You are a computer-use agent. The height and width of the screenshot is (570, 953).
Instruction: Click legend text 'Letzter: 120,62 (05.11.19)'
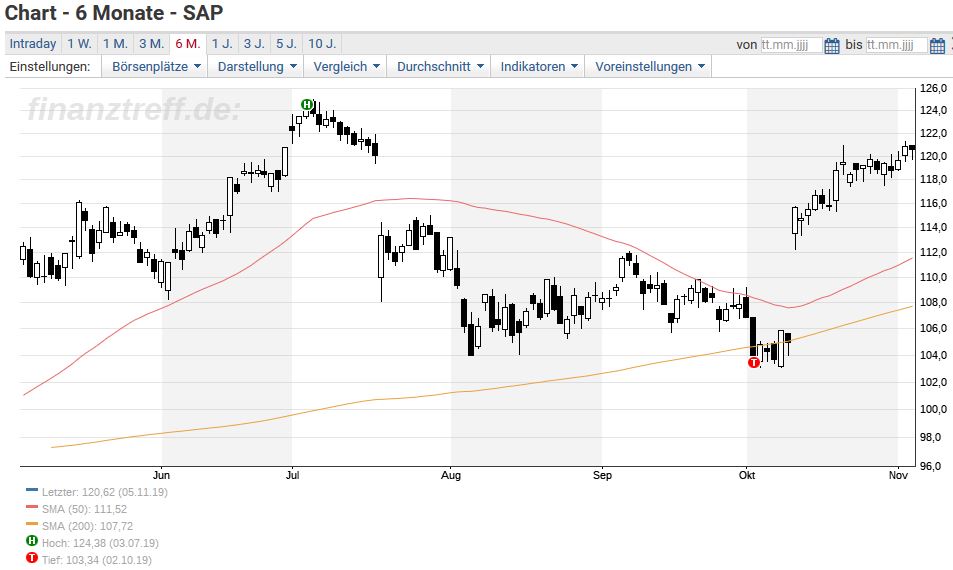[x=105, y=492]
